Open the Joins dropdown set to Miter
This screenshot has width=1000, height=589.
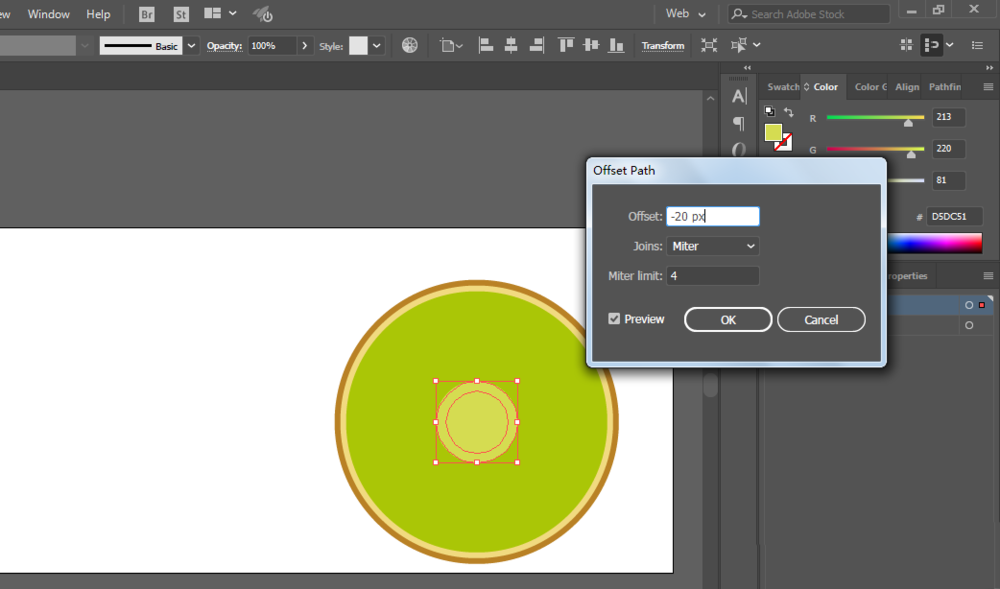tap(712, 246)
